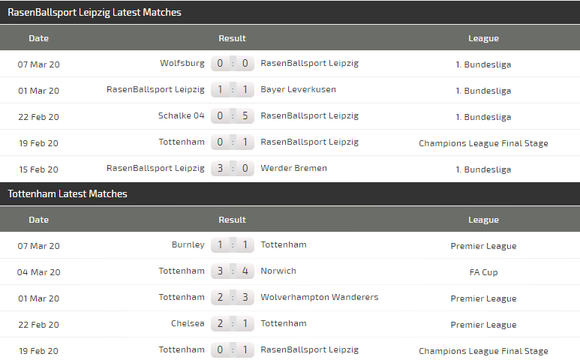Click the 2:3 Wolverhampton score result
This screenshot has height=363, width=580.
click(x=232, y=298)
